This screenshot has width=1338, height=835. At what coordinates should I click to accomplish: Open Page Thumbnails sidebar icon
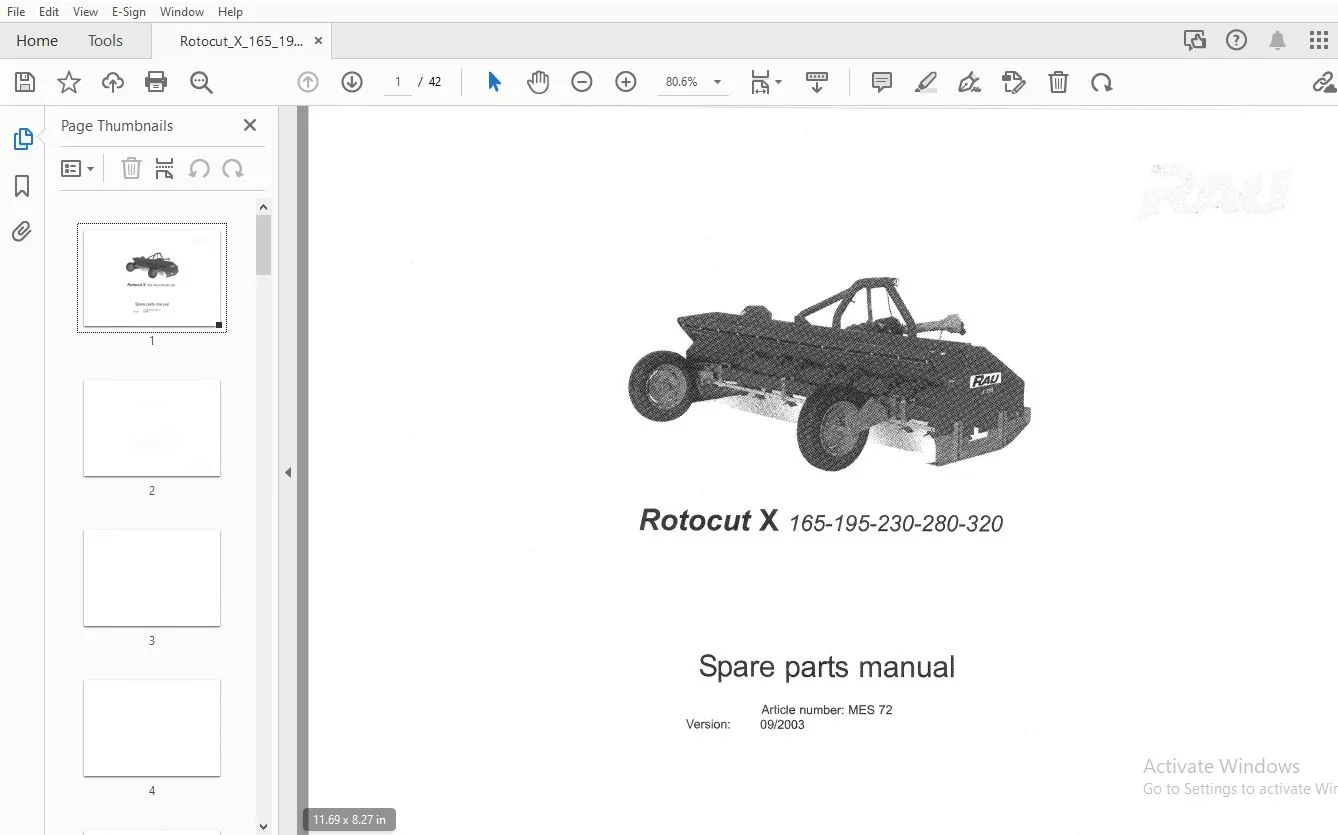click(22, 139)
